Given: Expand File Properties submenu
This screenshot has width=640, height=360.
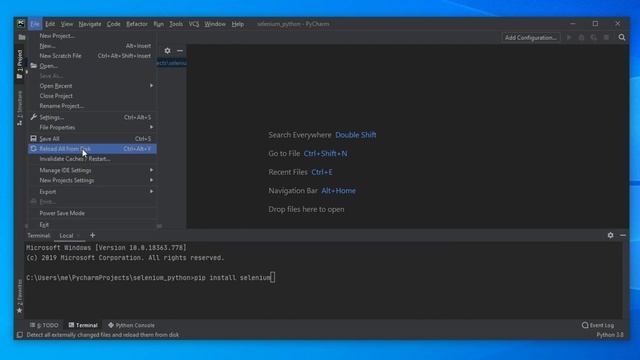Looking at the screenshot, I should pyautogui.click(x=92, y=127).
